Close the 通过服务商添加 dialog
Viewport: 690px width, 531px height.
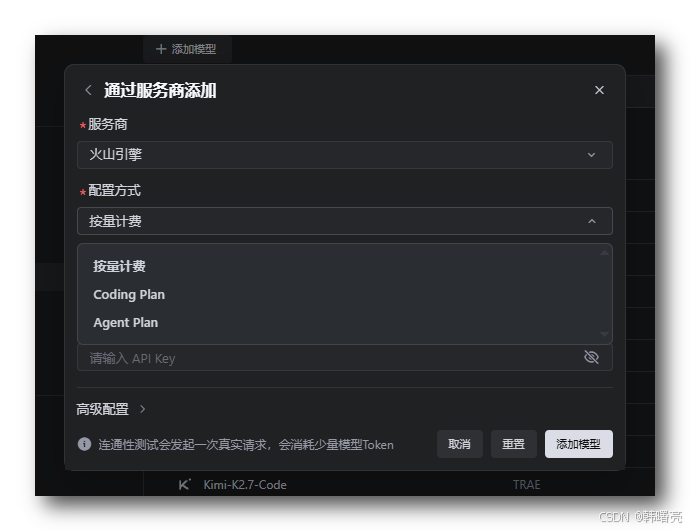click(599, 90)
